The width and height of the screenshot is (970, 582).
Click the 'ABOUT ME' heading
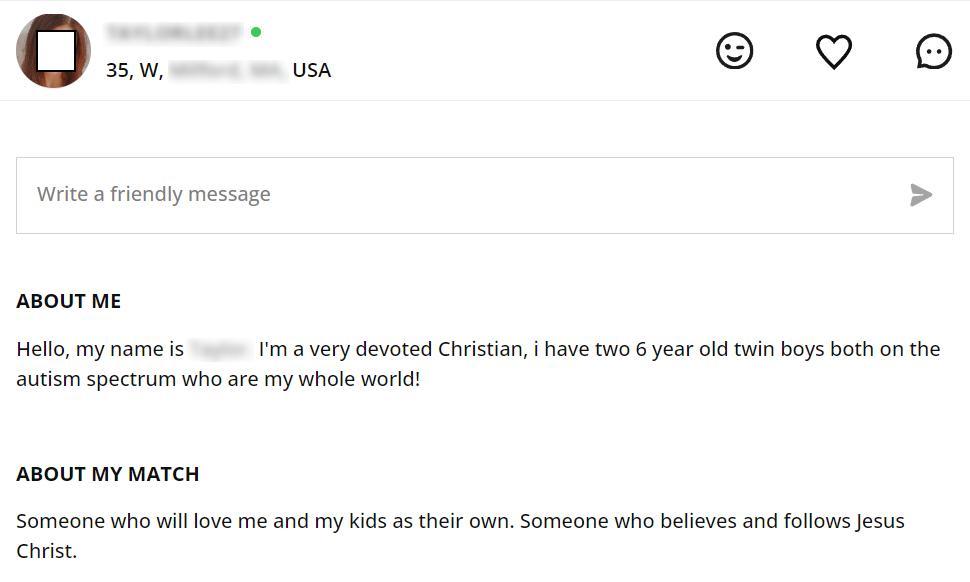tap(68, 301)
